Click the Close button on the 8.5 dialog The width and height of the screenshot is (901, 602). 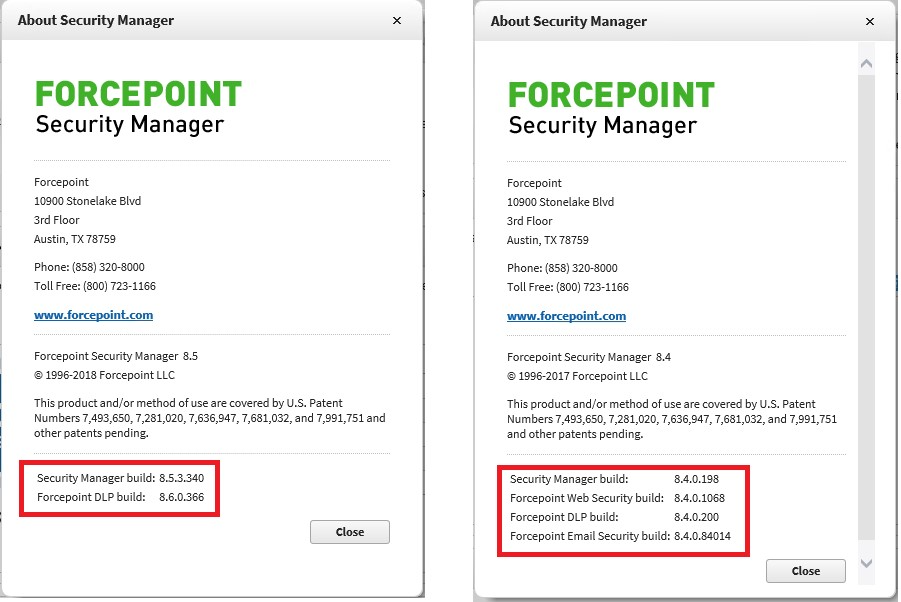tap(350, 531)
